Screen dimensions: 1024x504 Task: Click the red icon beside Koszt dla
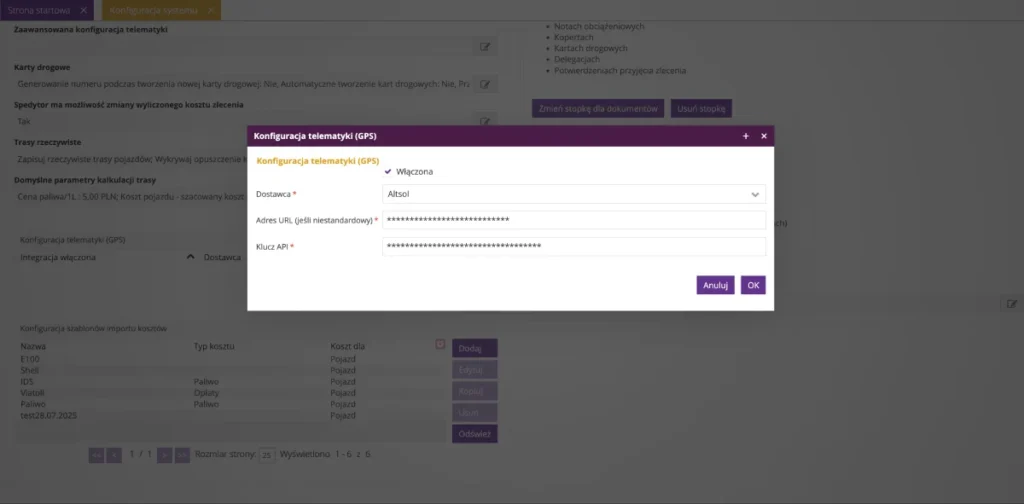[440, 344]
